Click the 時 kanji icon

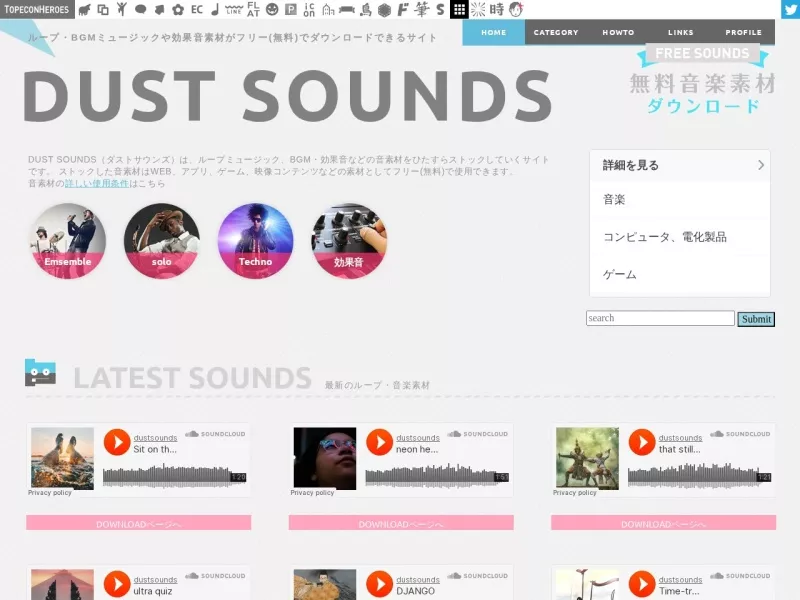(496, 9)
